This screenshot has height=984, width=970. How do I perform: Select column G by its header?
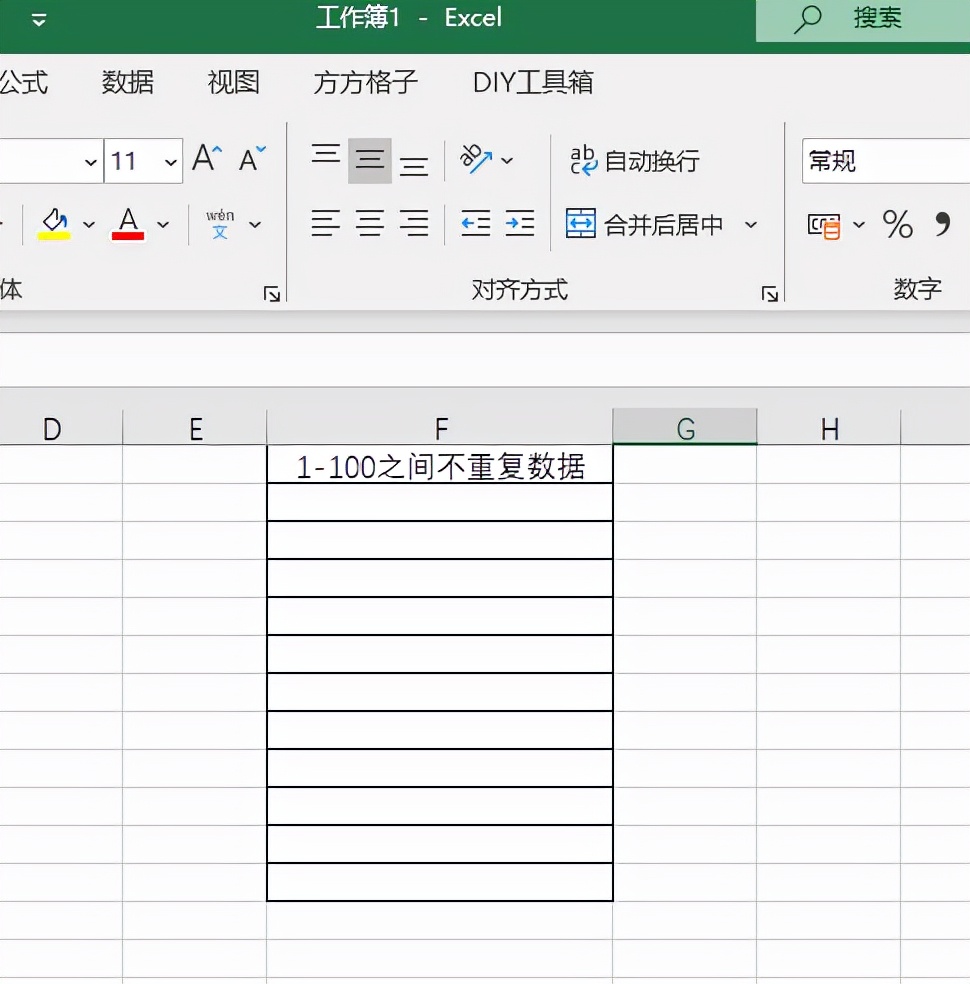point(684,427)
